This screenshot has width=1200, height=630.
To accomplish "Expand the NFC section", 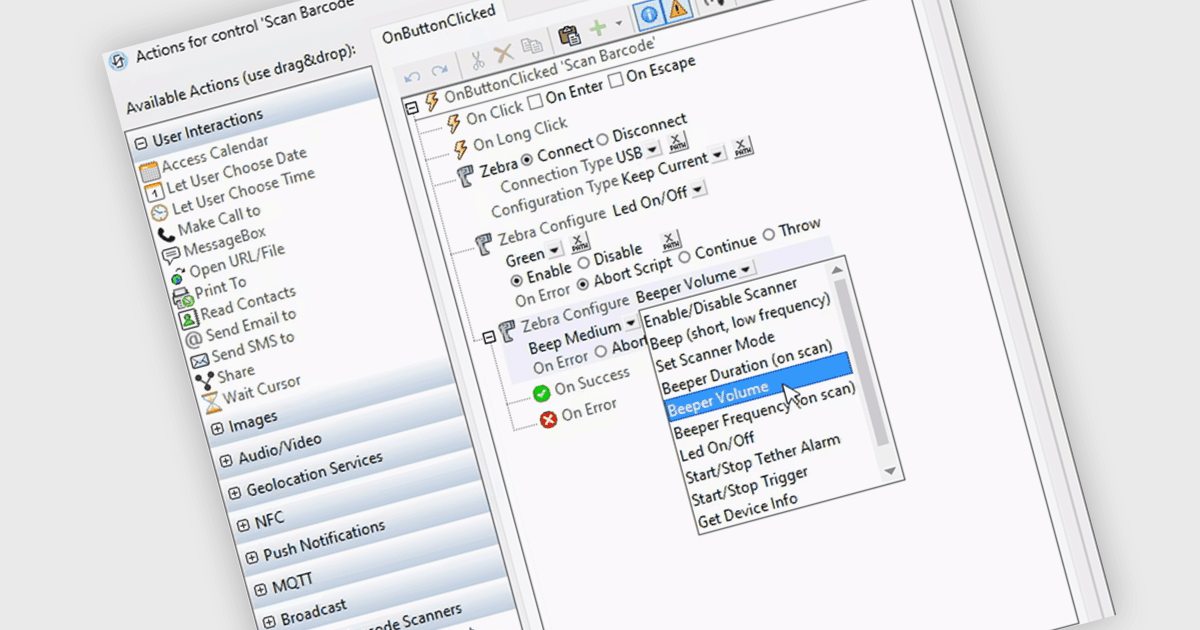I will pos(243,525).
